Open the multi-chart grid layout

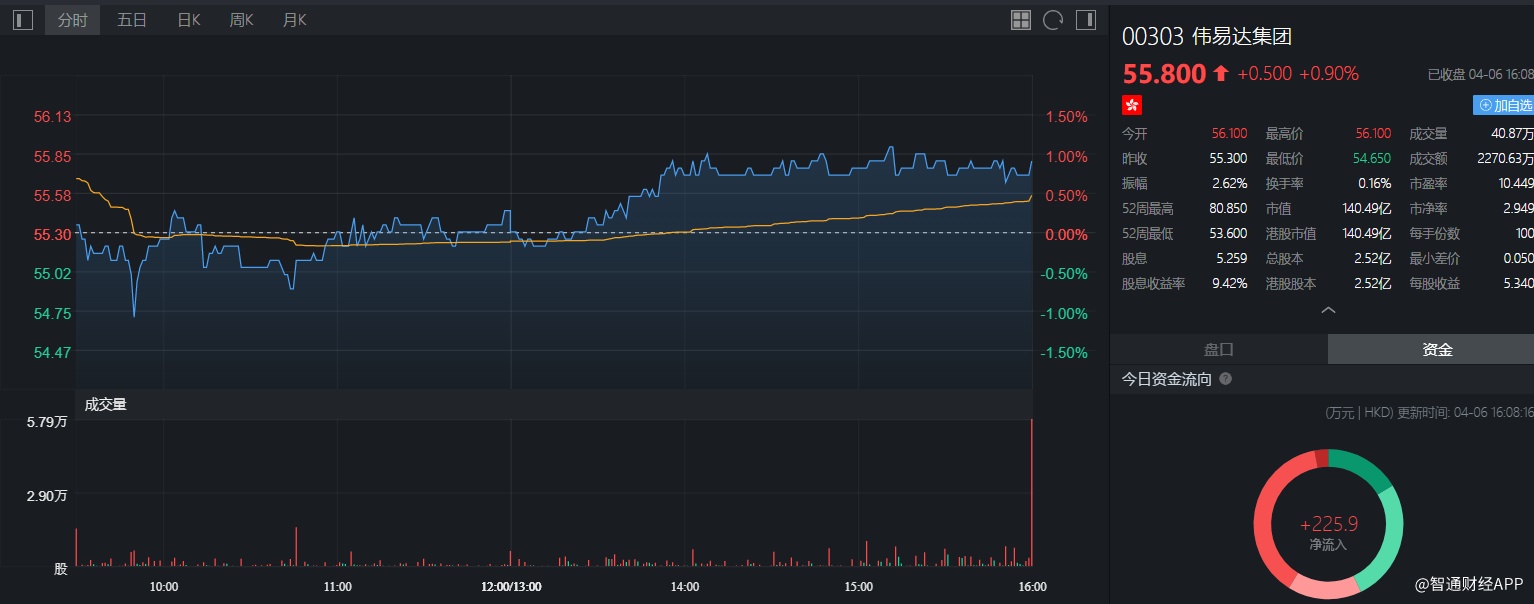(x=1021, y=20)
